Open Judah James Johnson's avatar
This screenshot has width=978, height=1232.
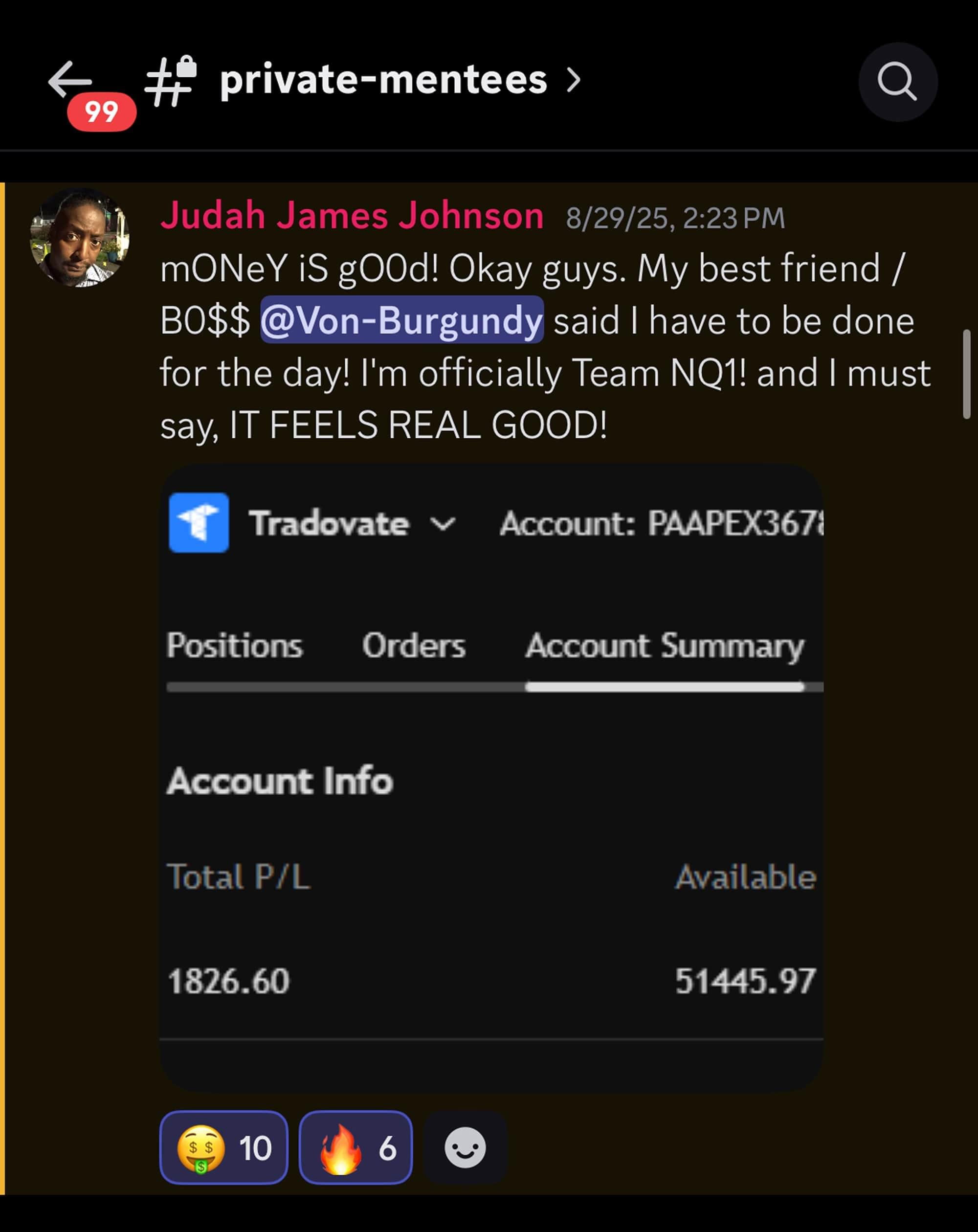click(79, 237)
